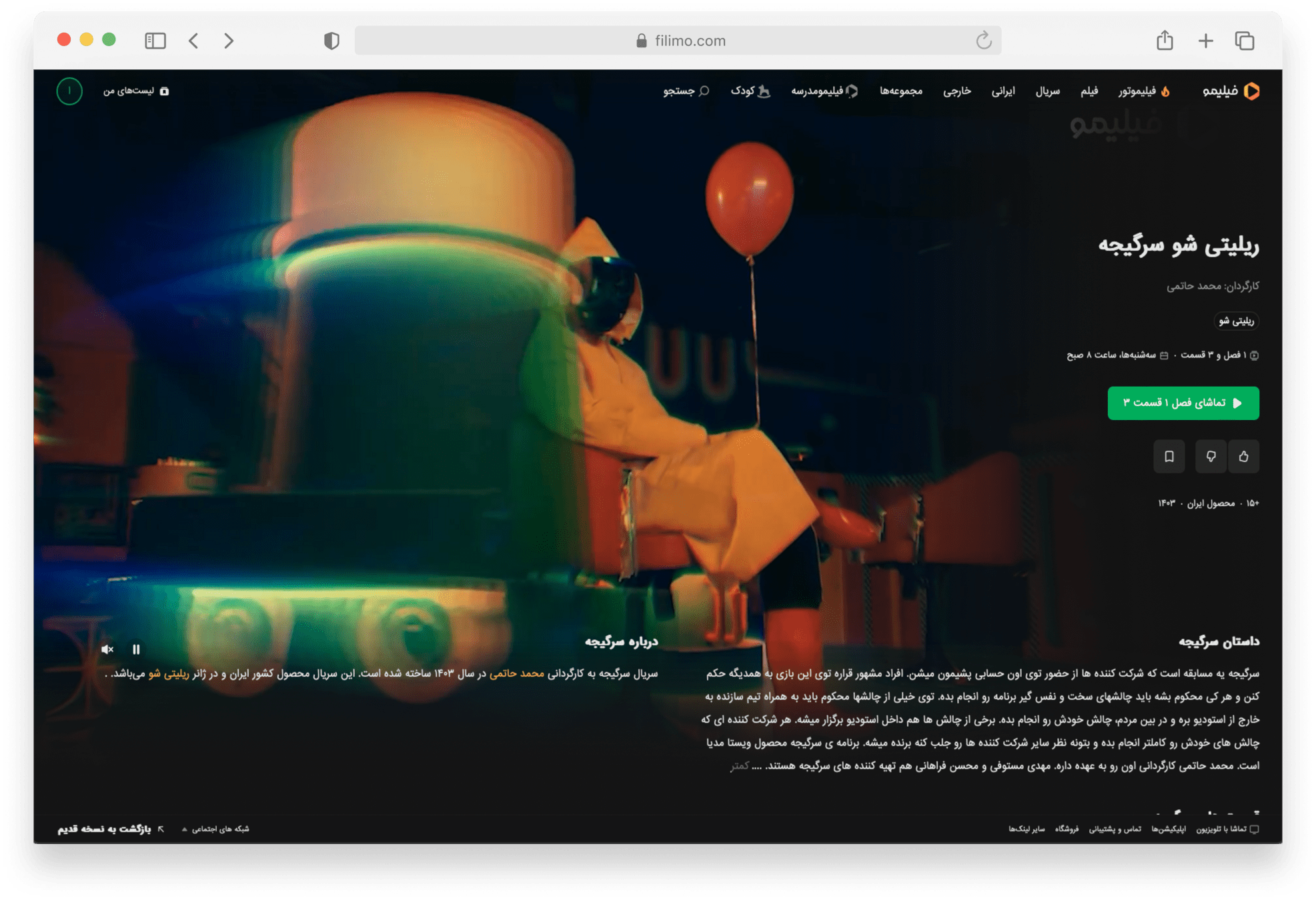Bookmark the show with the save icon
1316x900 pixels.
coord(1169,457)
